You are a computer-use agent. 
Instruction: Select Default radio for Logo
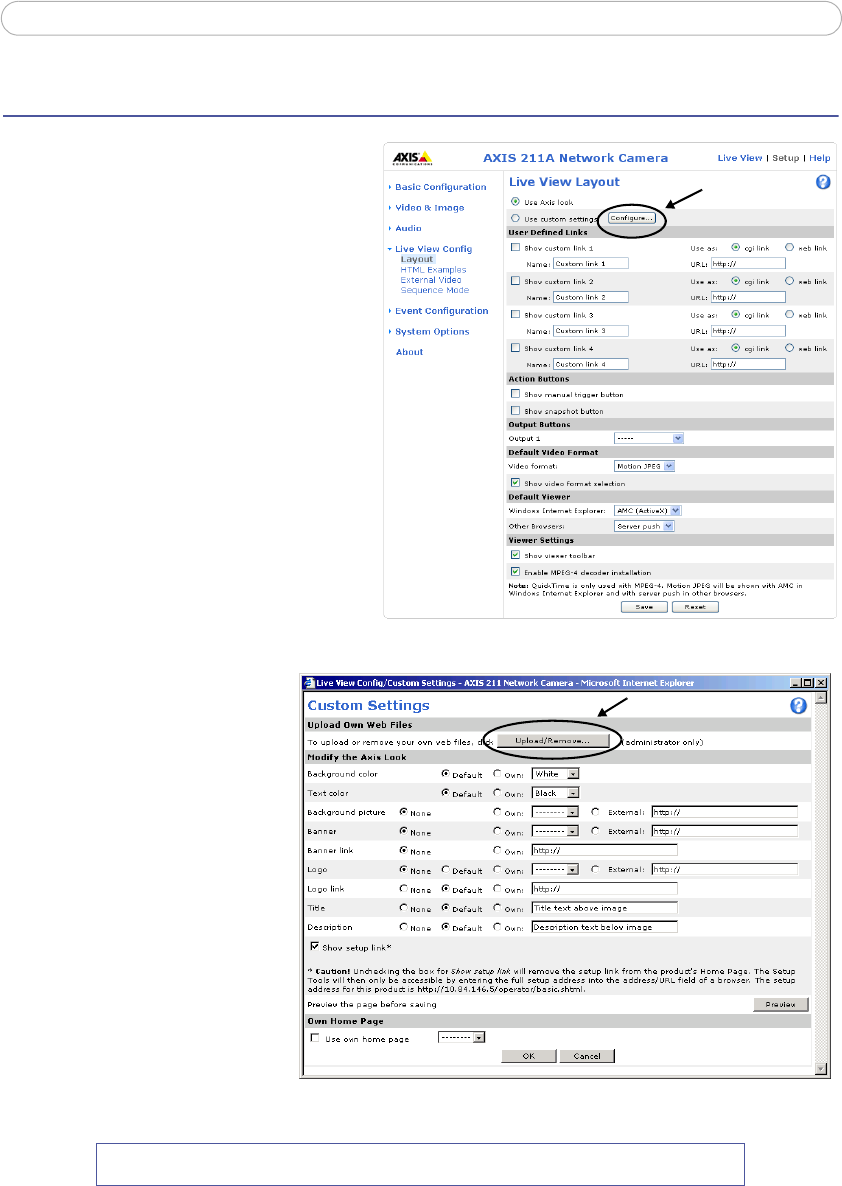[446, 870]
